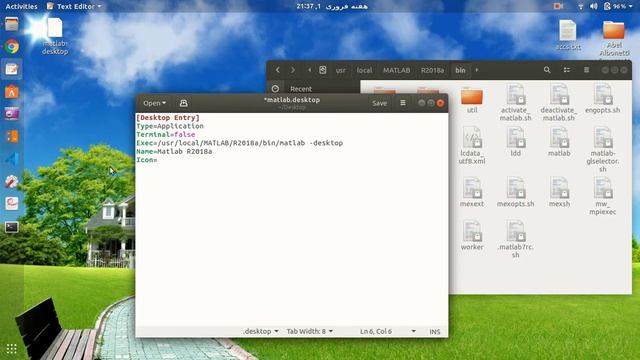Select the text file icon on desktop

click(x=567, y=35)
